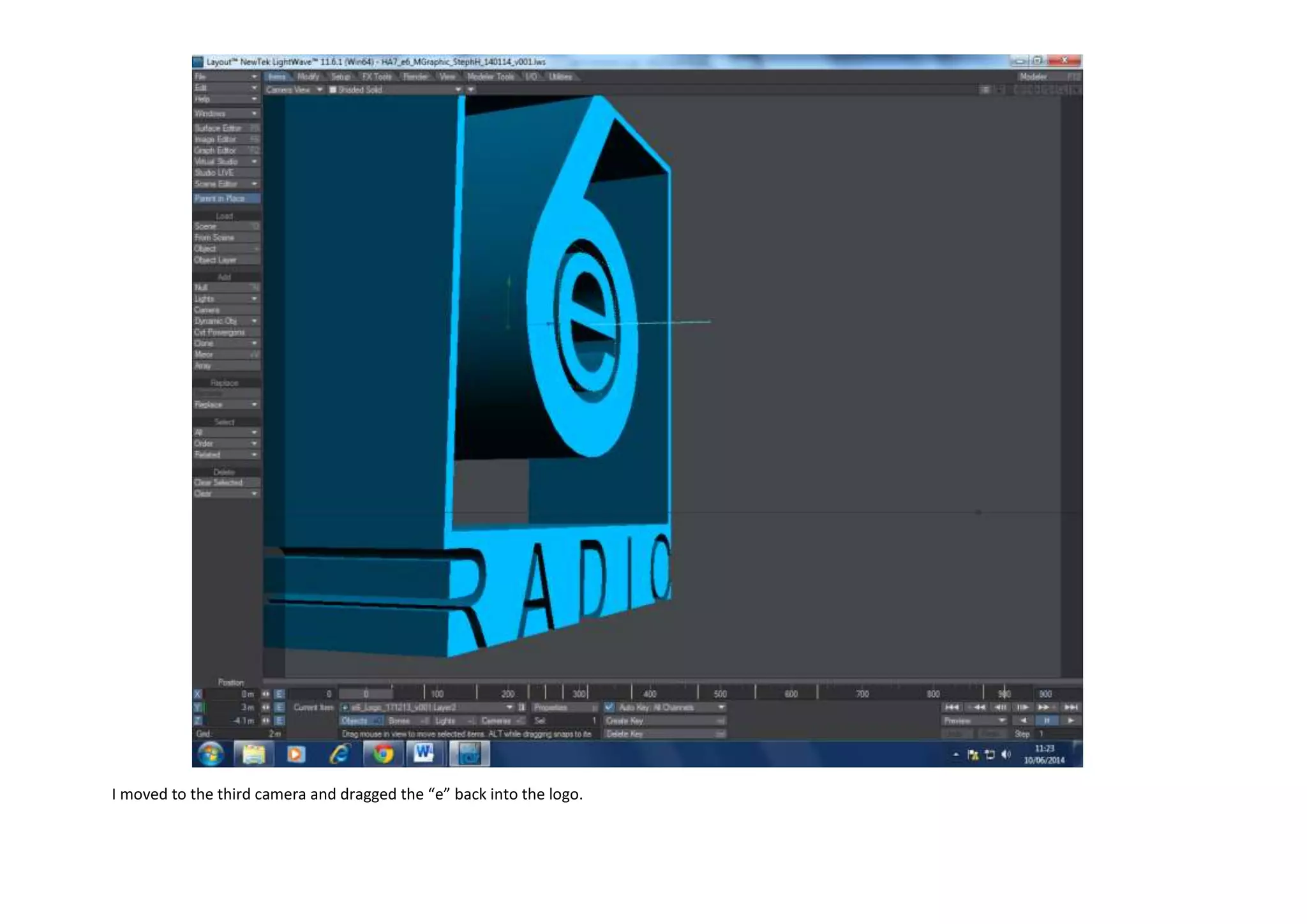Switch edit mode to Objects
The height and width of the screenshot is (924, 1307).
[361, 720]
